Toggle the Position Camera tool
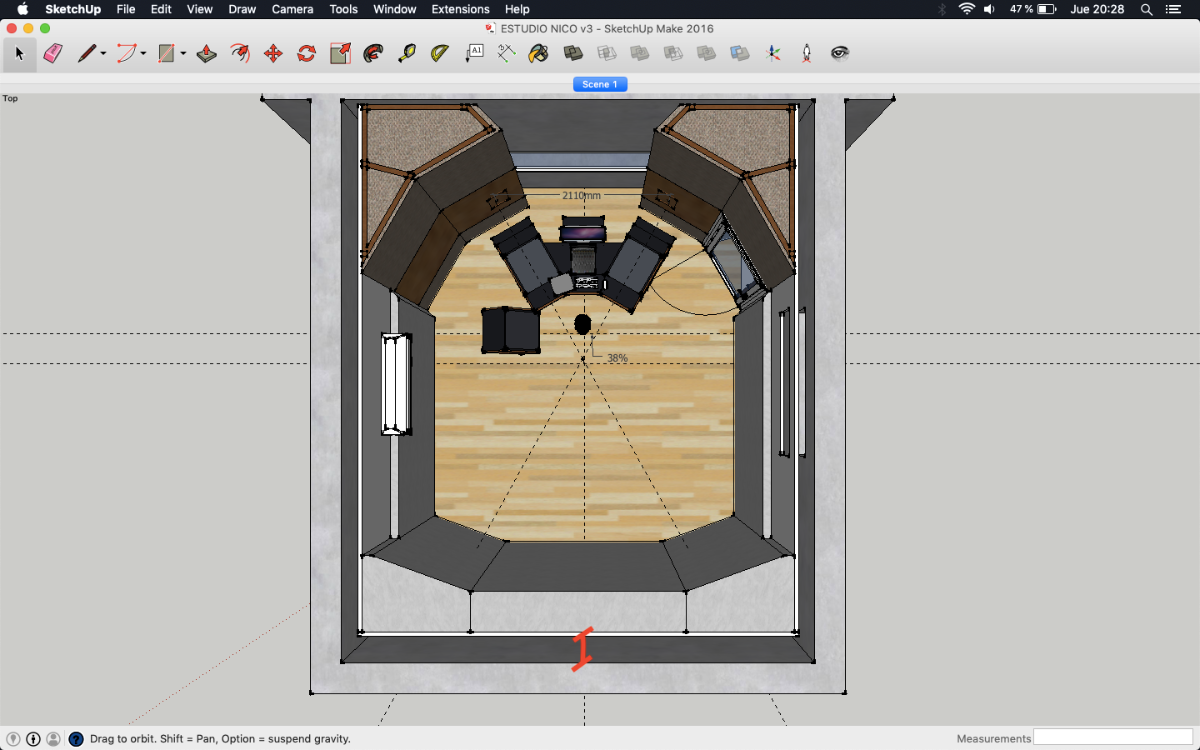Screen dimensions: 1200x750 pyautogui.click(x=807, y=53)
